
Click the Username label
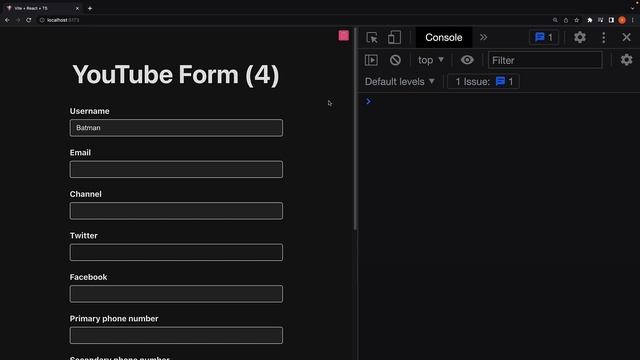pos(89,111)
